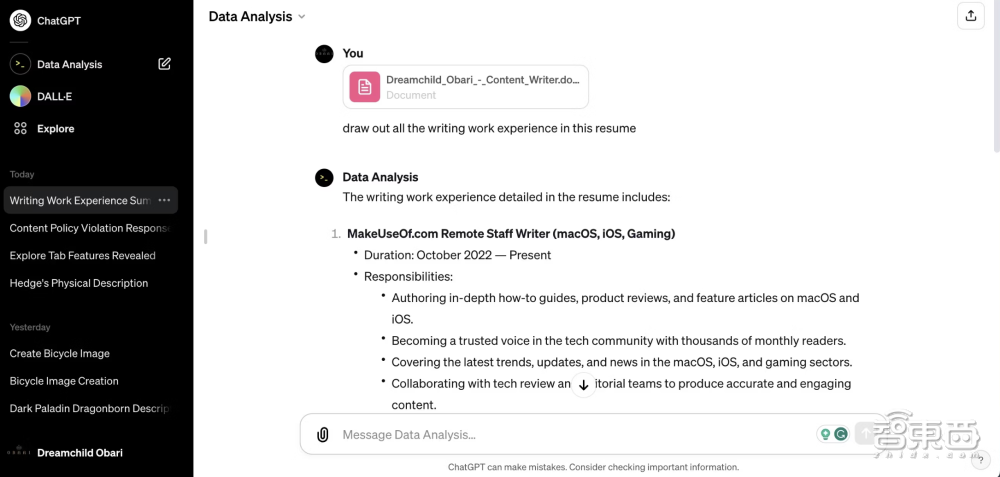Screen dimensions: 1000x477
Task: Click the share conversation upload icon
Action: (x=970, y=16)
